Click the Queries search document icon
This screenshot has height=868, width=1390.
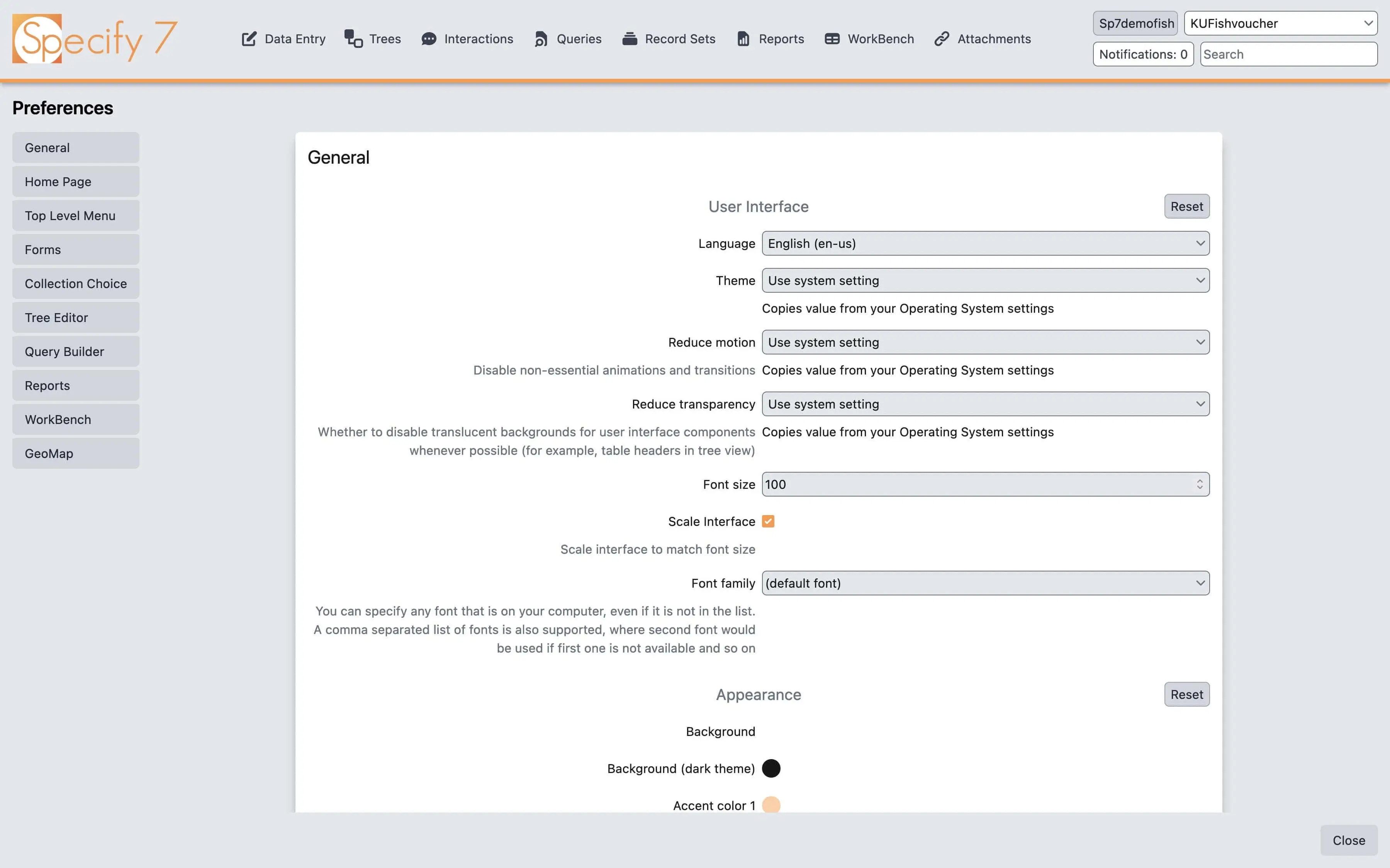541,39
